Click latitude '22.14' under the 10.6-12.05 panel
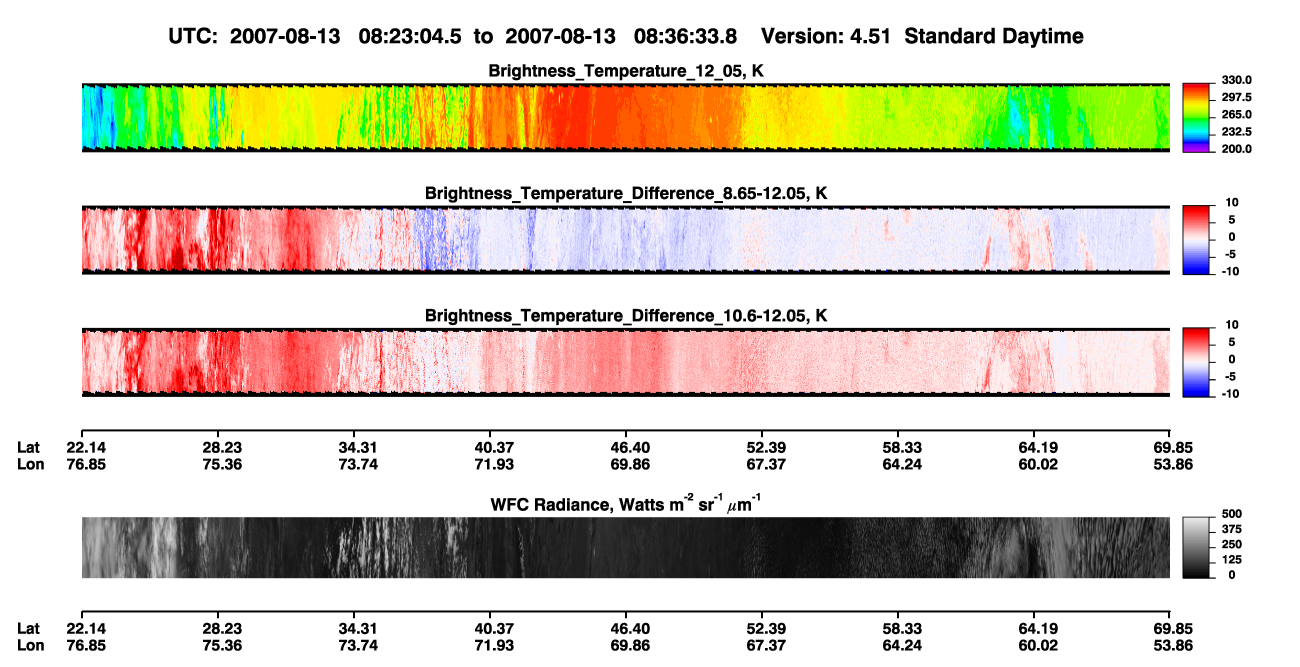This screenshot has width=1300, height=667. pyautogui.click(x=86, y=448)
